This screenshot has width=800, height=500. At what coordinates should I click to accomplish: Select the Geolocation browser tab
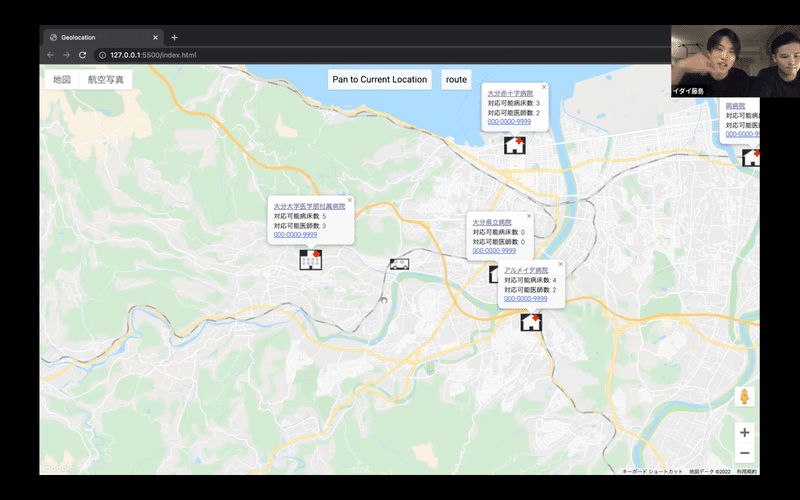click(x=103, y=37)
